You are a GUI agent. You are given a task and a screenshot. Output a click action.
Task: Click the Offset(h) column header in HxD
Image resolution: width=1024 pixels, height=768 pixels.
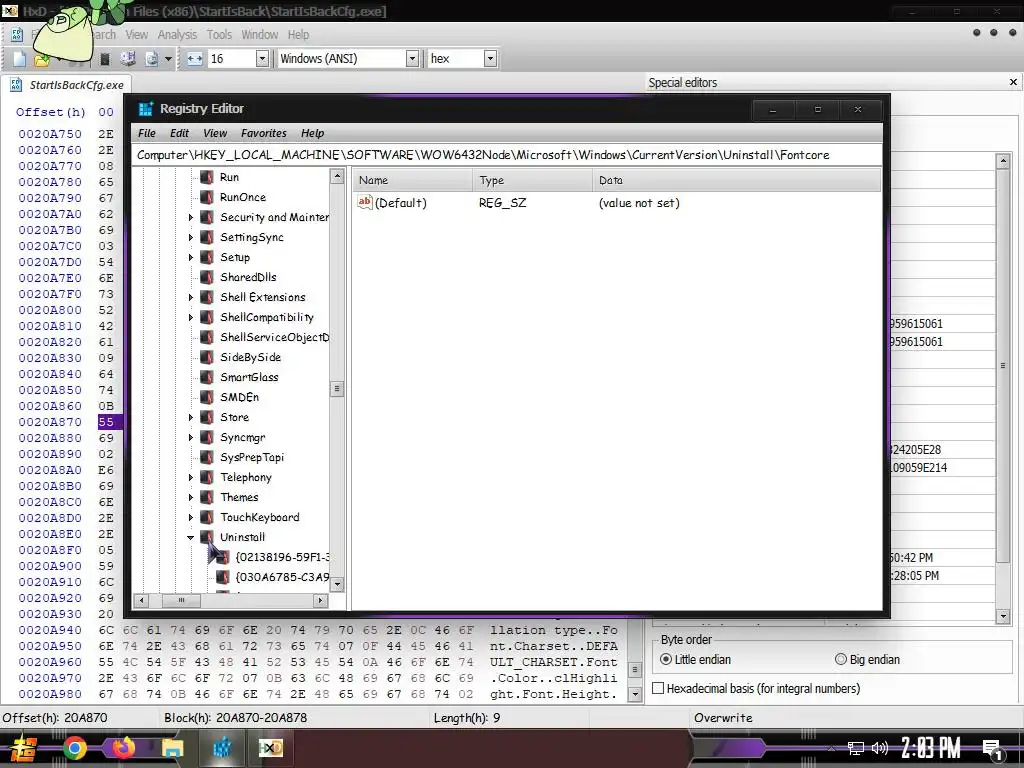pos(51,112)
